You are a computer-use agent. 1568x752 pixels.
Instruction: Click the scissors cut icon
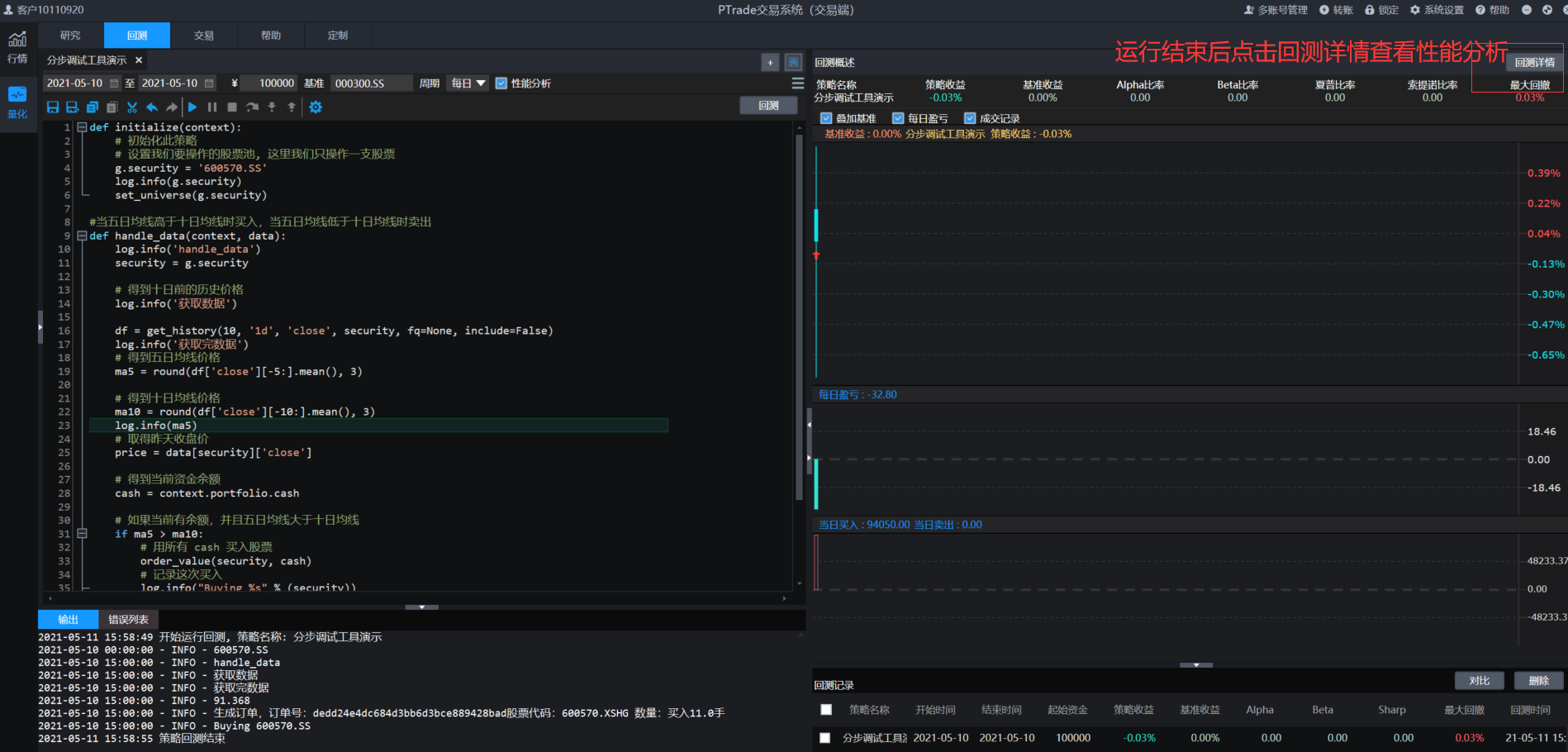(x=132, y=107)
